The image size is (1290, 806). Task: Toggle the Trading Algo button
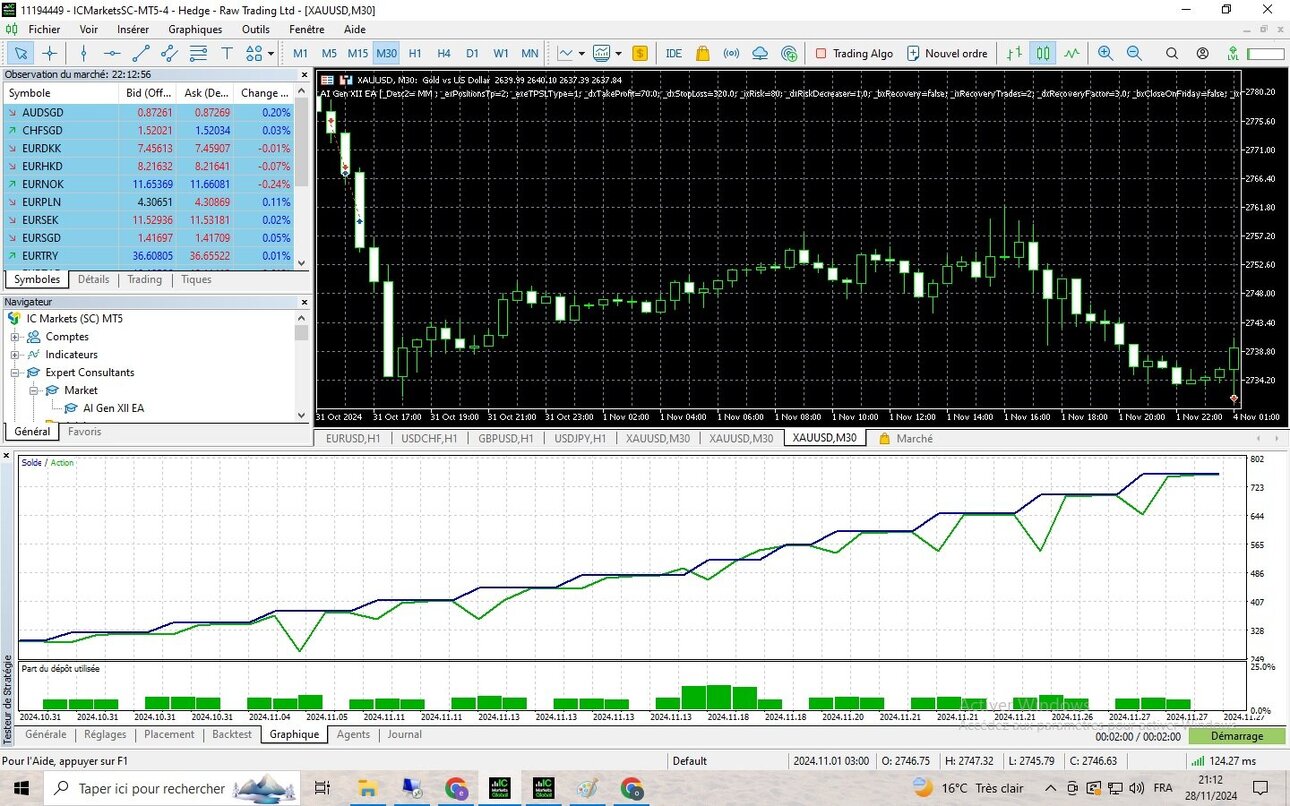coord(854,53)
